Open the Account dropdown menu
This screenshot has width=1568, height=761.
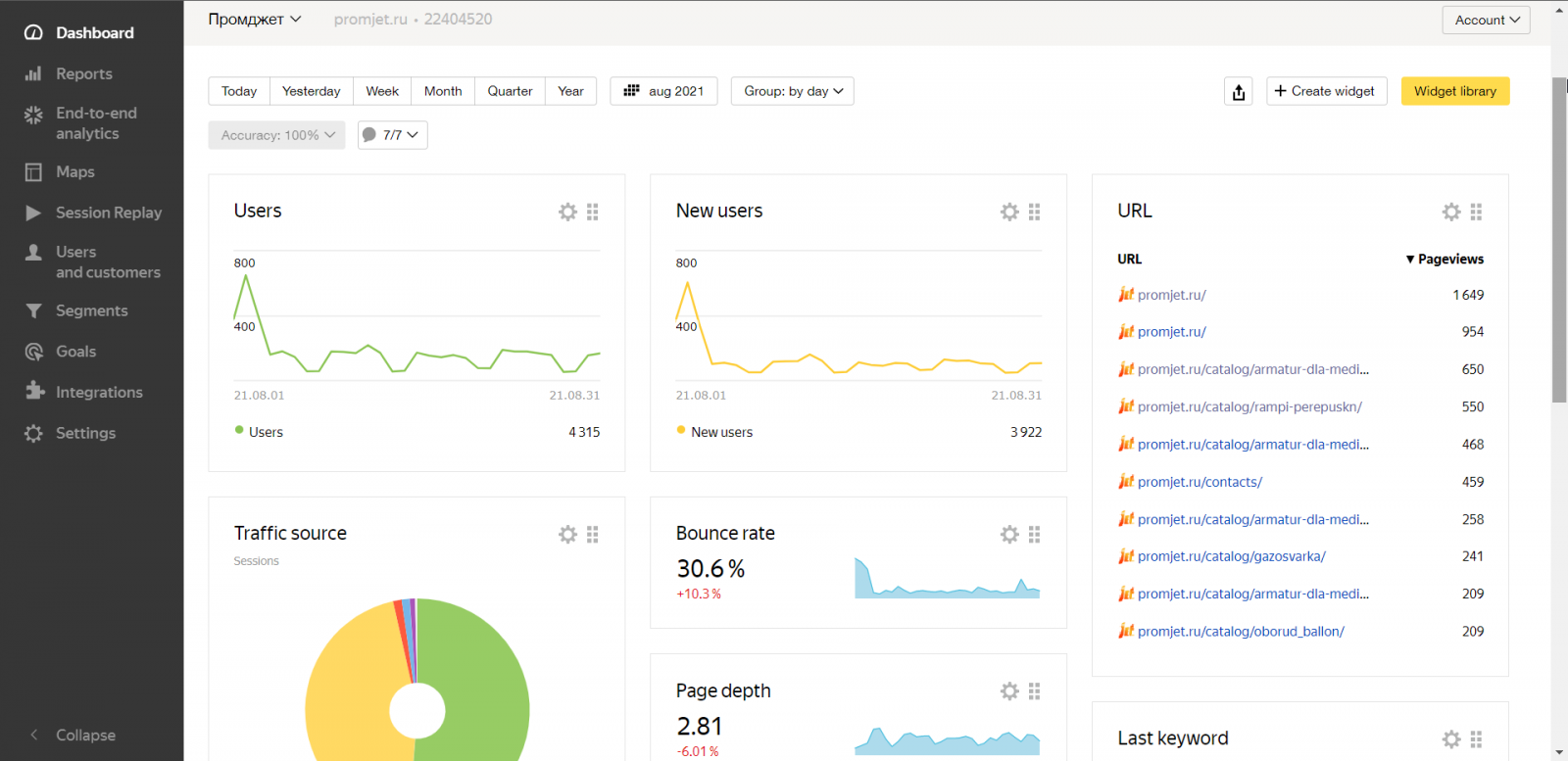coord(1486,21)
